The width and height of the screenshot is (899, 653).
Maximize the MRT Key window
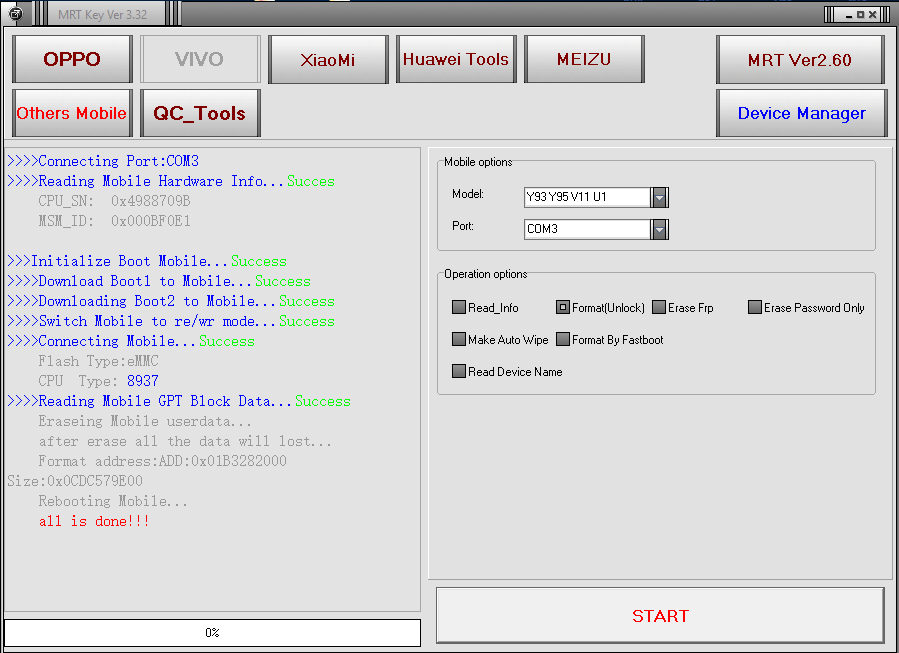860,15
